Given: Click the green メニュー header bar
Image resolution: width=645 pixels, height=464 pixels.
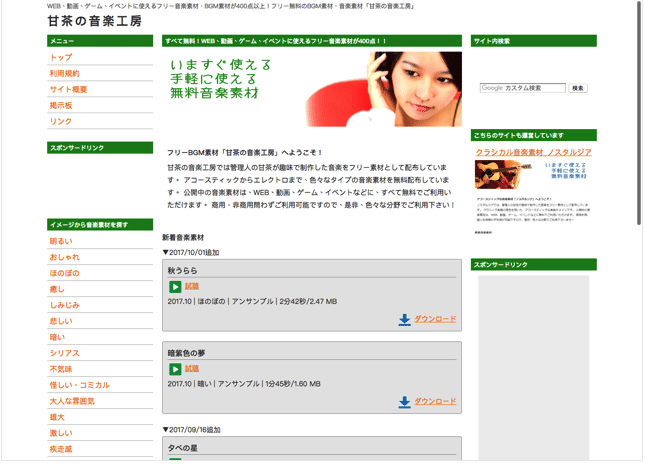Looking at the screenshot, I should click(100, 41).
